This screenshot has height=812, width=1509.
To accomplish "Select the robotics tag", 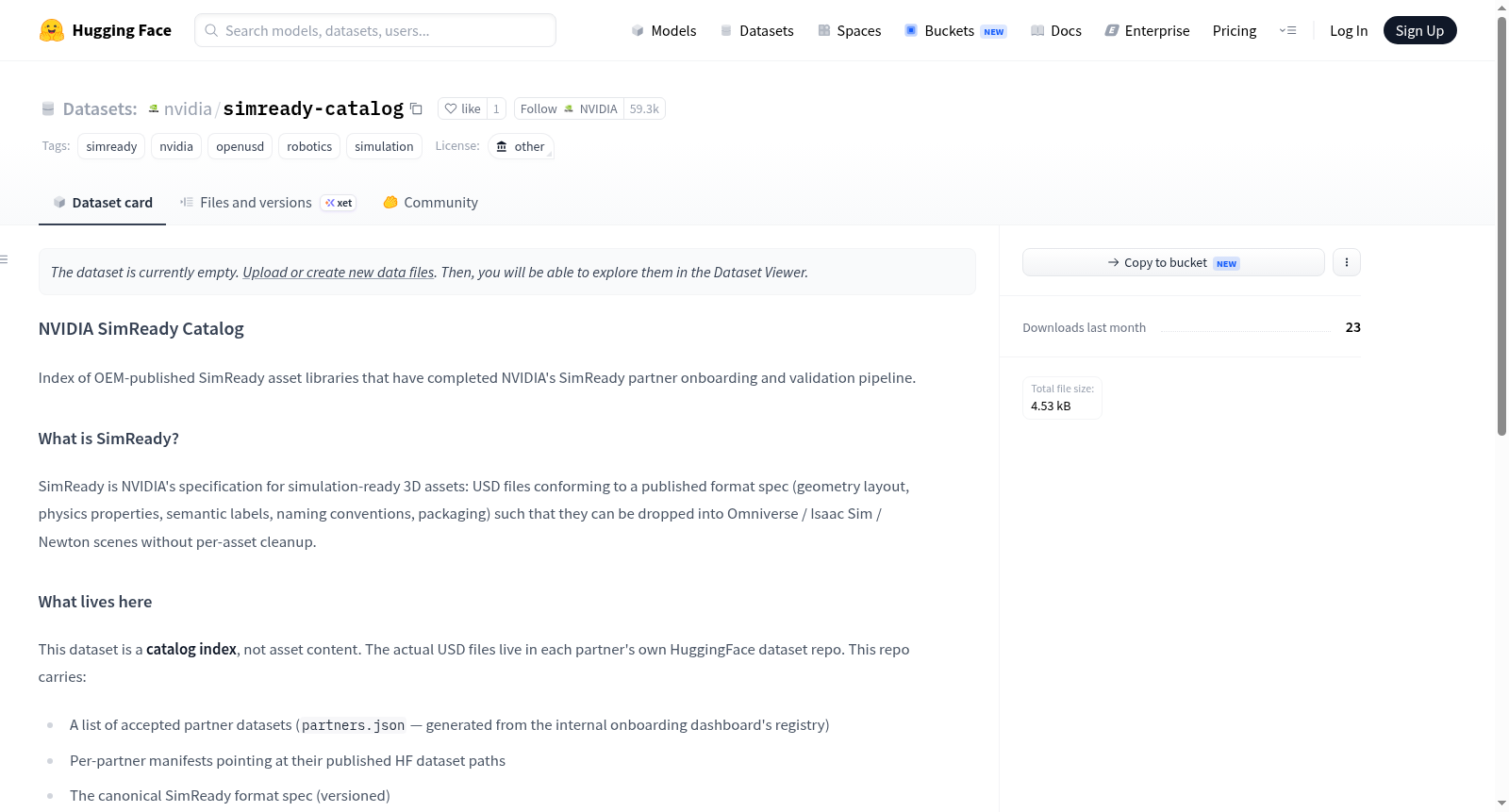I will tap(309, 146).
